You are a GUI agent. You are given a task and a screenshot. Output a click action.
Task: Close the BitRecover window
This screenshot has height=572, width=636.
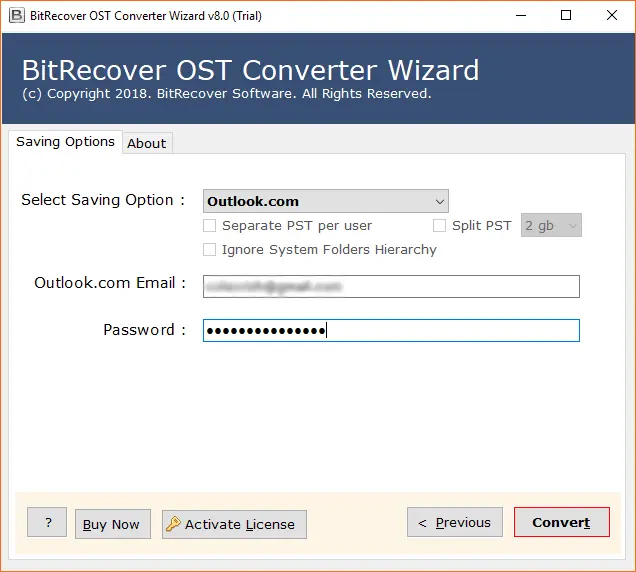point(612,15)
